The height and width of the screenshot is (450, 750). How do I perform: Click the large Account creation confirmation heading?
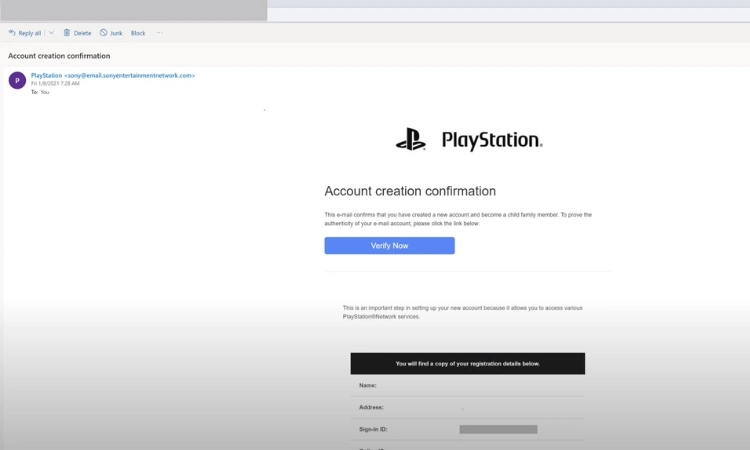[x=410, y=191]
